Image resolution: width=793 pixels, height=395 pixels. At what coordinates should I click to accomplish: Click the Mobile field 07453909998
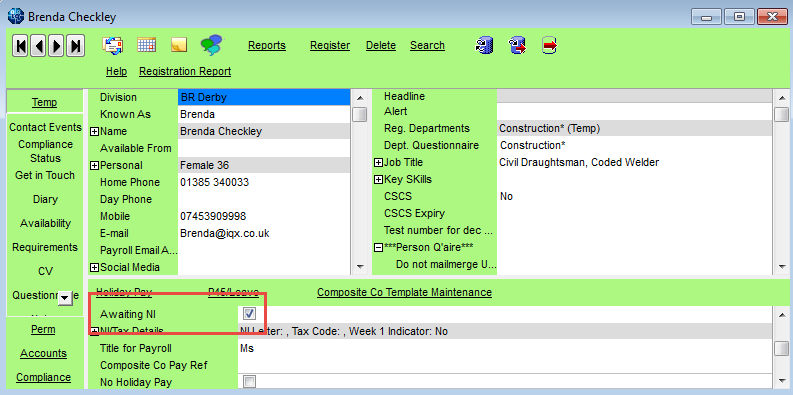coord(264,216)
